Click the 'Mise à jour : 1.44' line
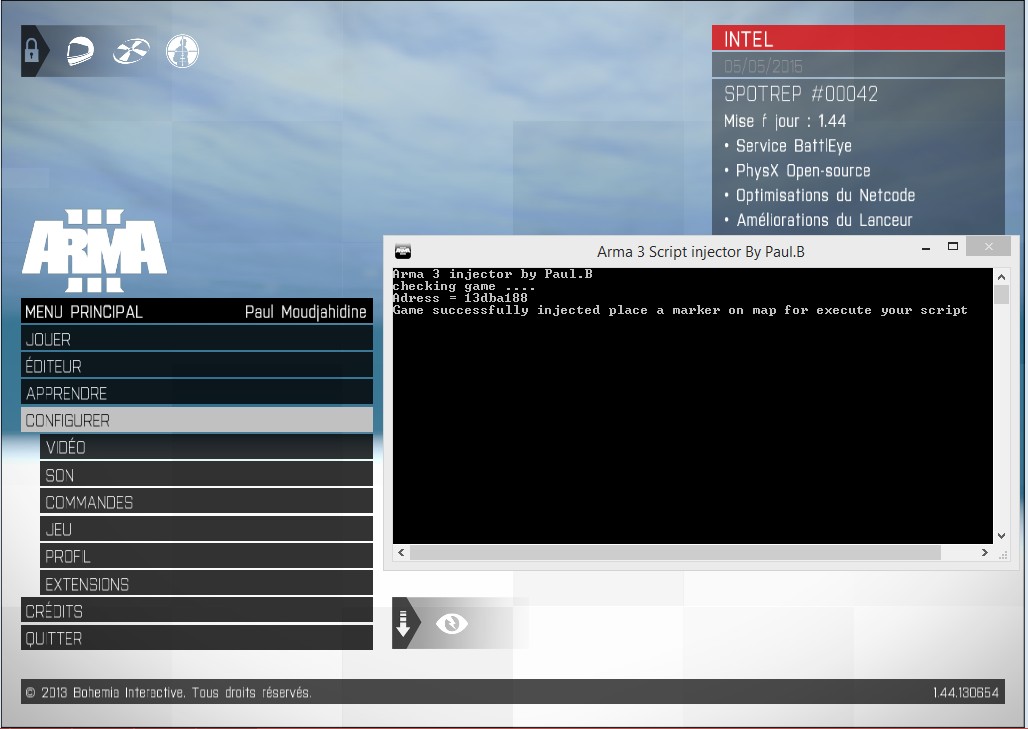1028x729 pixels. [x=785, y=121]
